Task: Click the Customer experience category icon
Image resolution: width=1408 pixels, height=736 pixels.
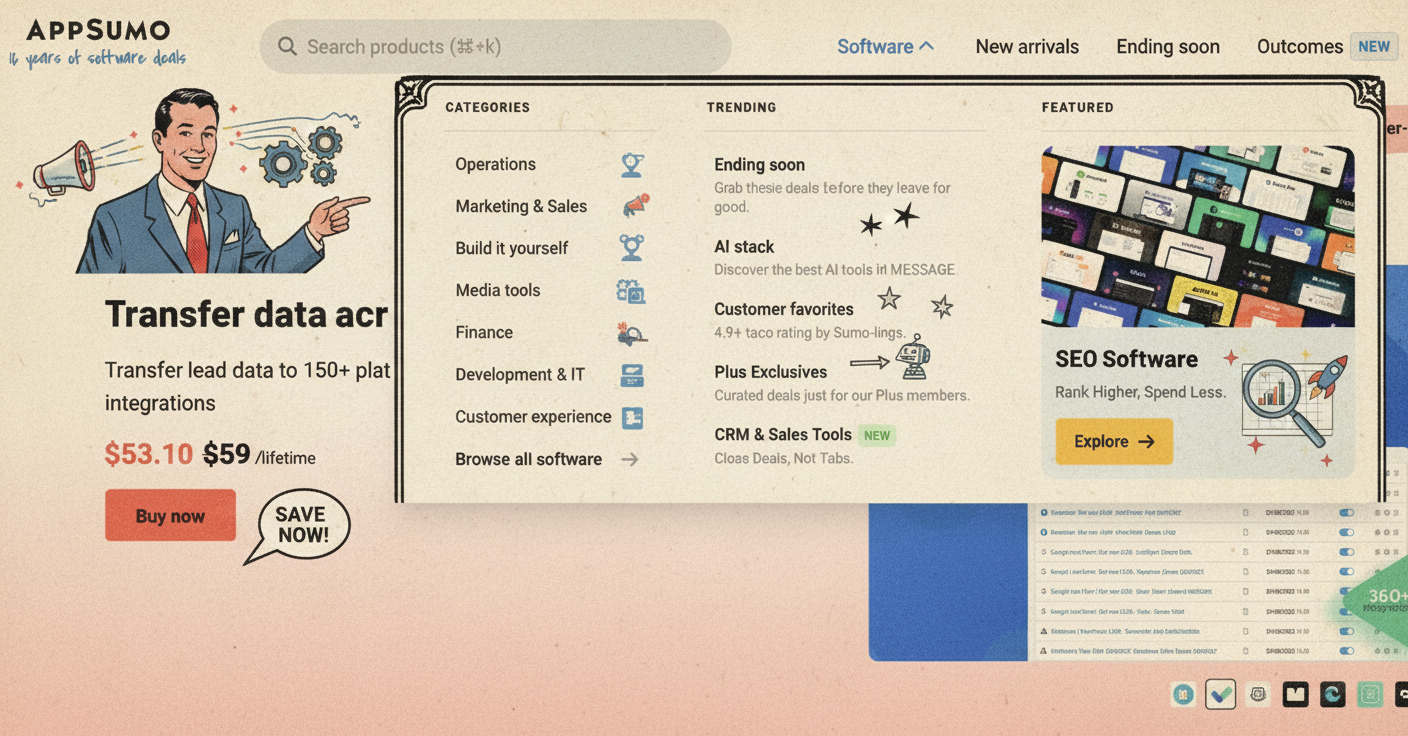Action: click(632, 418)
